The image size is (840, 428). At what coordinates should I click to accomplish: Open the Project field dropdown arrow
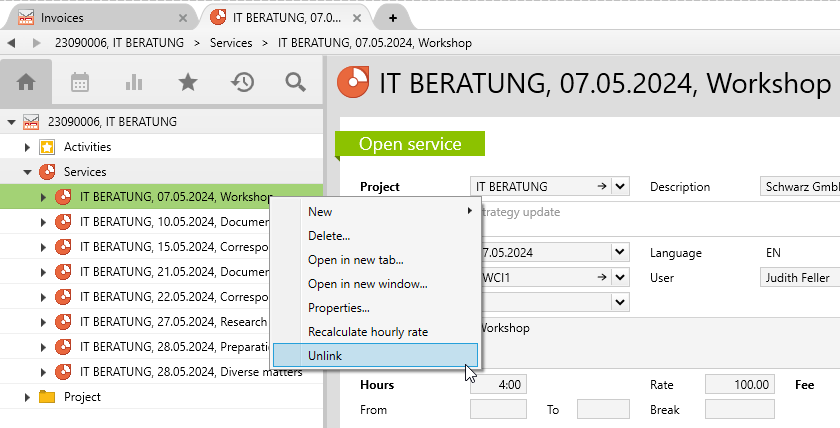(620, 186)
